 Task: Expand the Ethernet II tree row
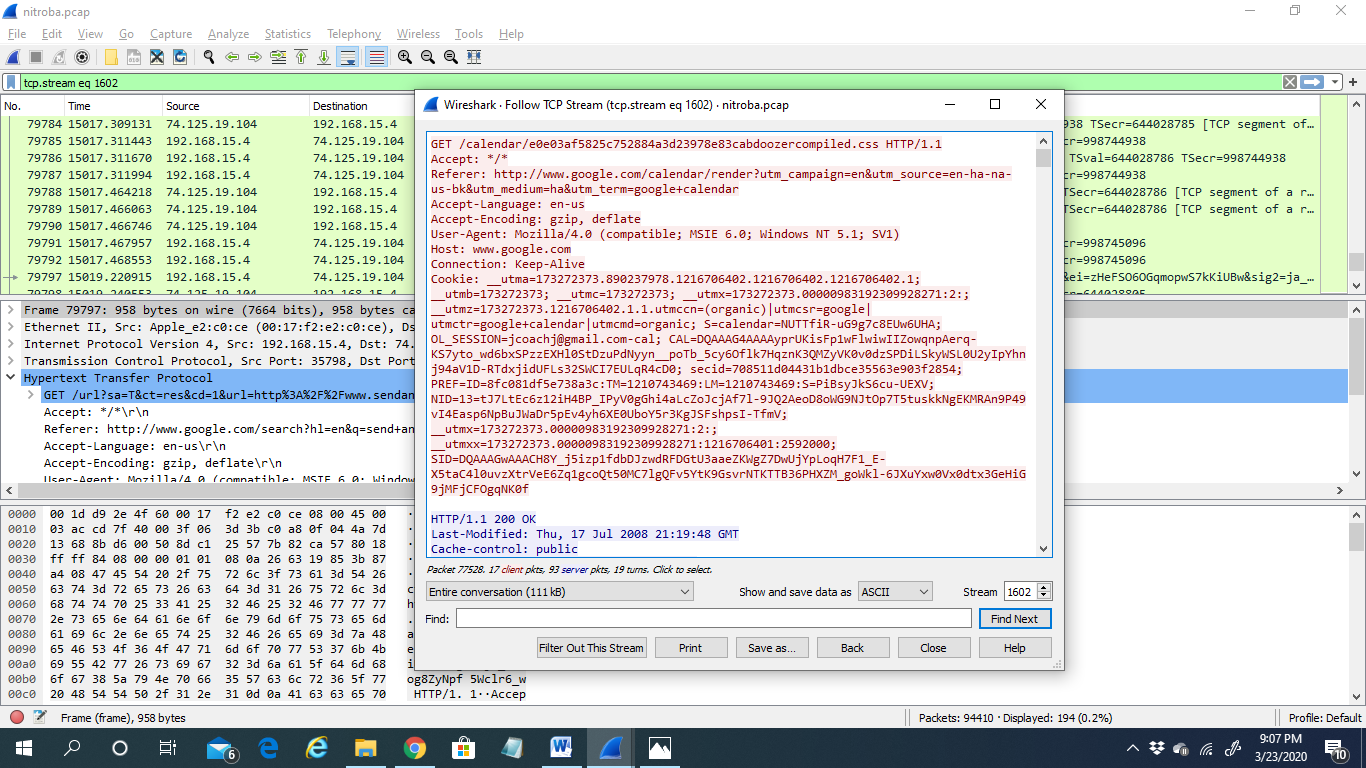pyautogui.click(x=11, y=327)
